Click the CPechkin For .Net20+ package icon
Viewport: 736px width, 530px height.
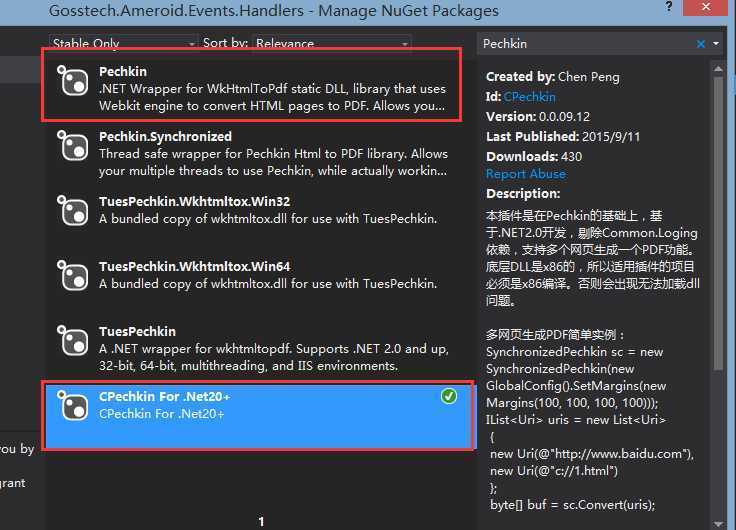[x=73, y=406]
